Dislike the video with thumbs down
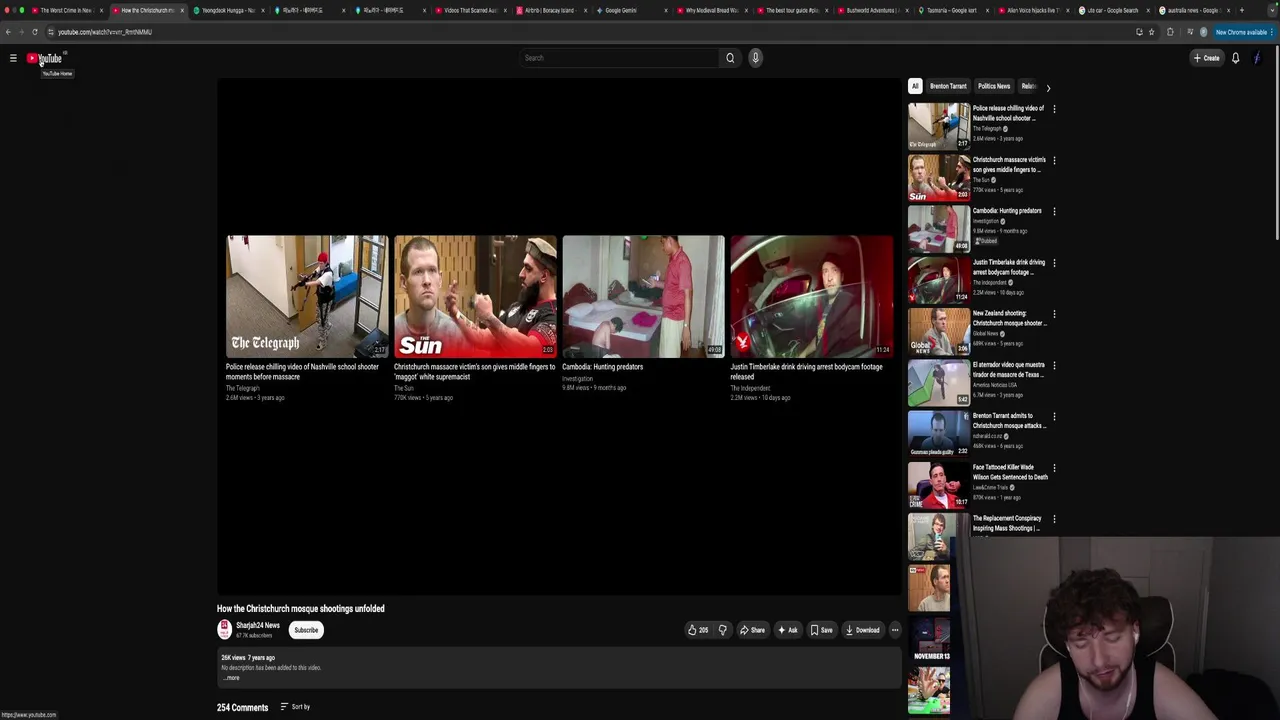The width and height of the screenshot is (1280, 720). coord(723,630)
